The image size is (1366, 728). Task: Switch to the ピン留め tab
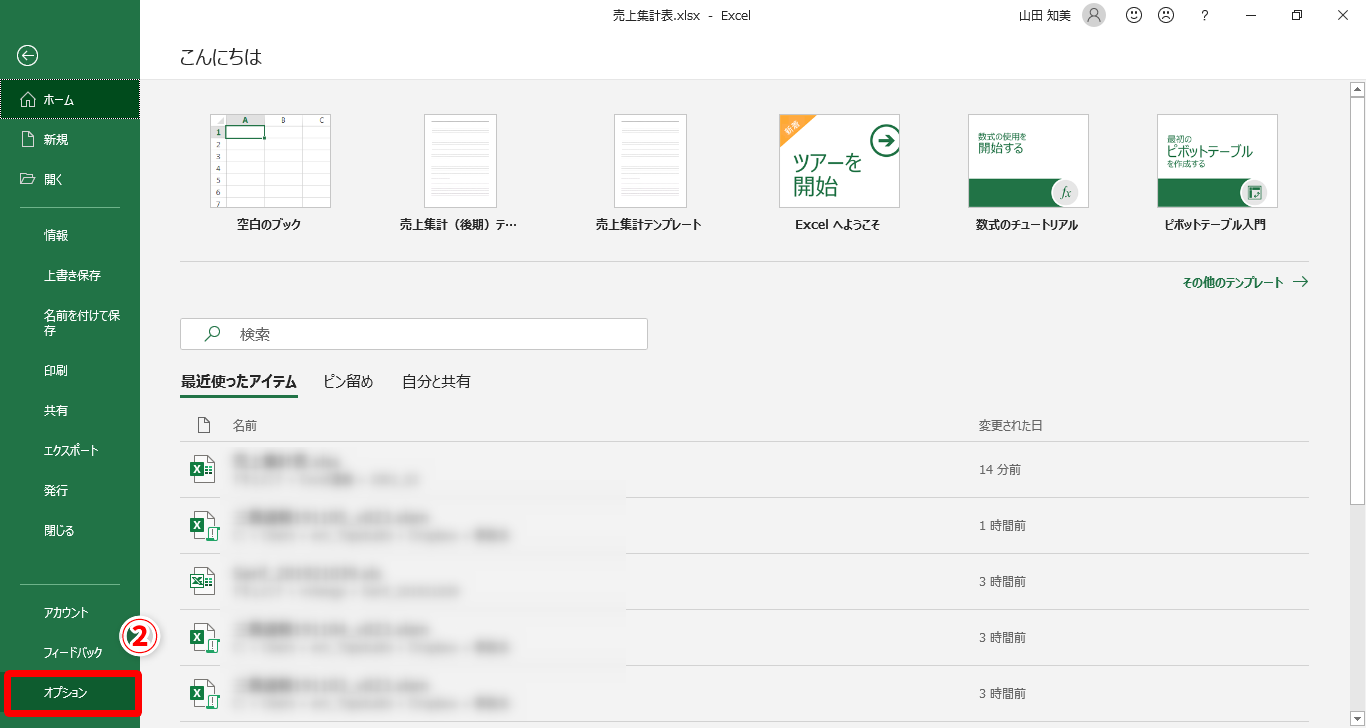pyautogui.click(x=348, y=382)
